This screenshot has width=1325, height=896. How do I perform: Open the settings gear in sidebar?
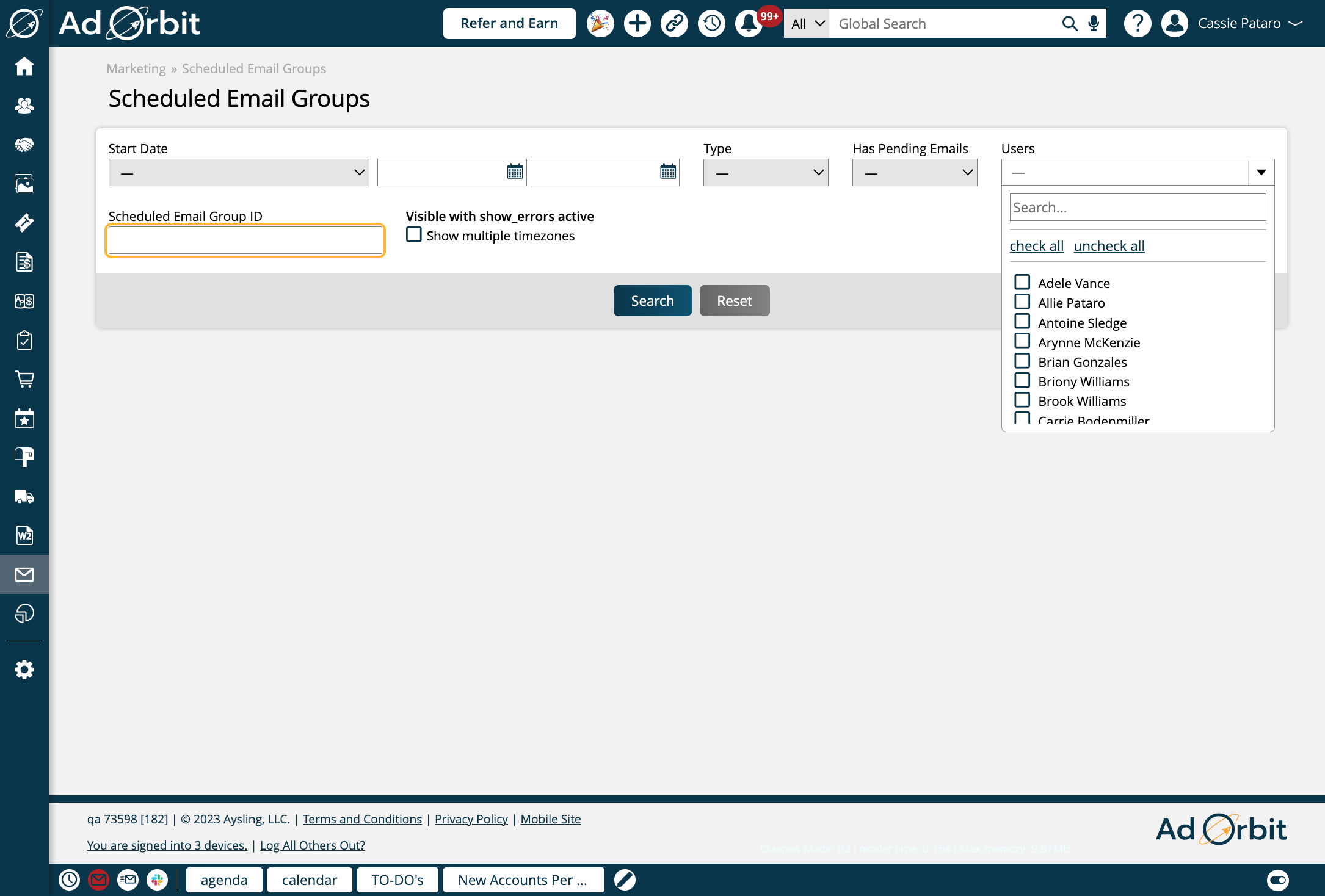tap(24, 670)
